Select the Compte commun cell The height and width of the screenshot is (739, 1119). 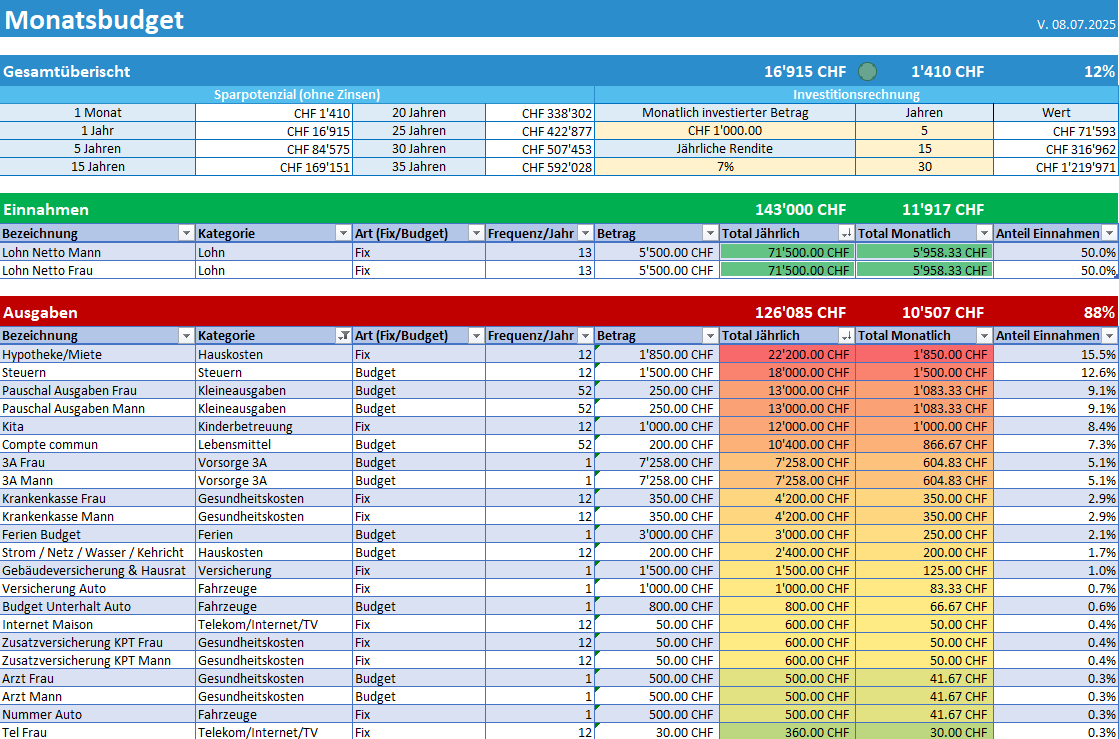click(x=98, y=444)
